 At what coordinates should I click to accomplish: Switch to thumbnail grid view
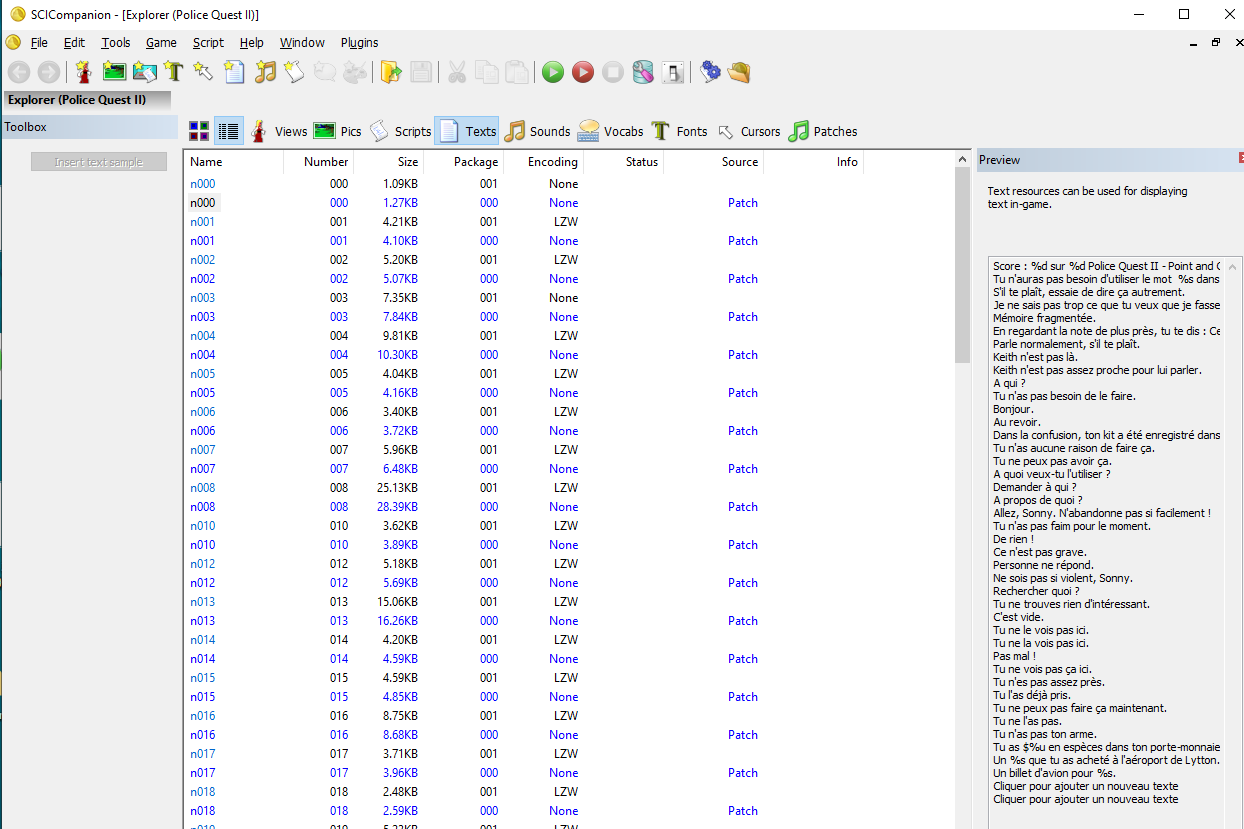coord(199,131)
